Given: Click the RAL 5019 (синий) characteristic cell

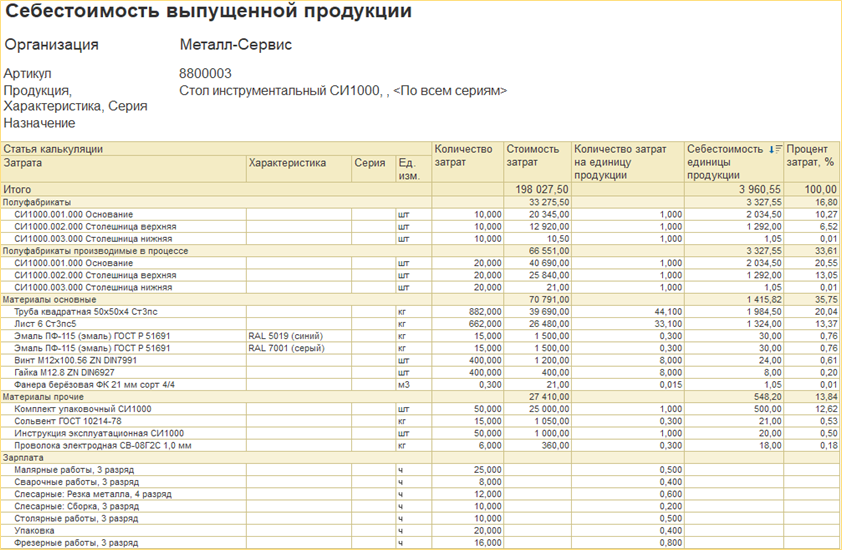Looking at the screenshot, I should click(x=287, y=335).
